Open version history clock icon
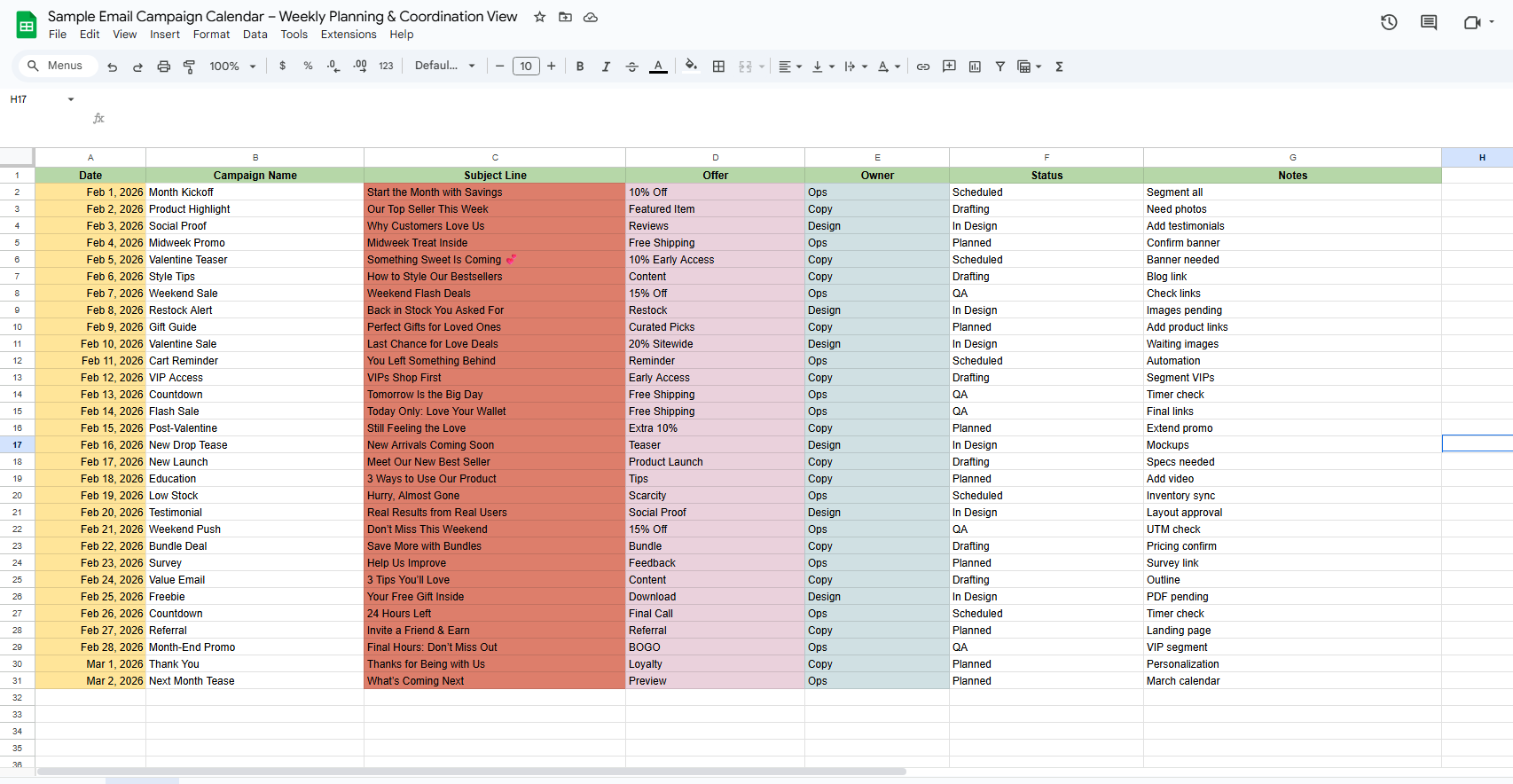 tap(1389, 22)
